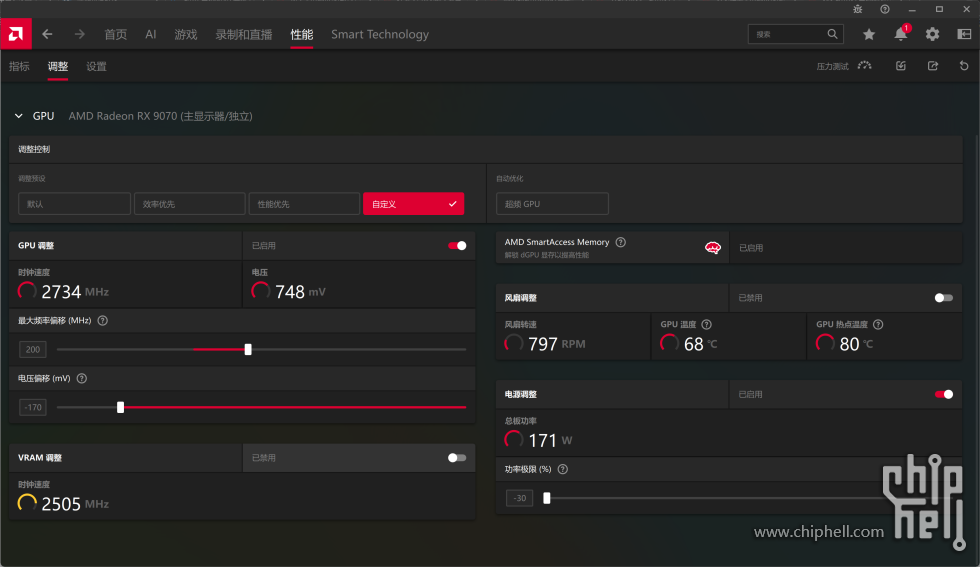Select the 默认 default preset
Screen dimensions: 980x567
pyautogui.click(x=74, y=204)
